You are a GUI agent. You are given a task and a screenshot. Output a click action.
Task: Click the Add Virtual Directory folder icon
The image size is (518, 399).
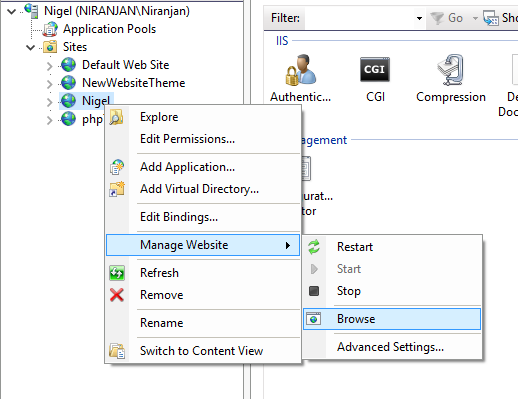coord(117,189)
